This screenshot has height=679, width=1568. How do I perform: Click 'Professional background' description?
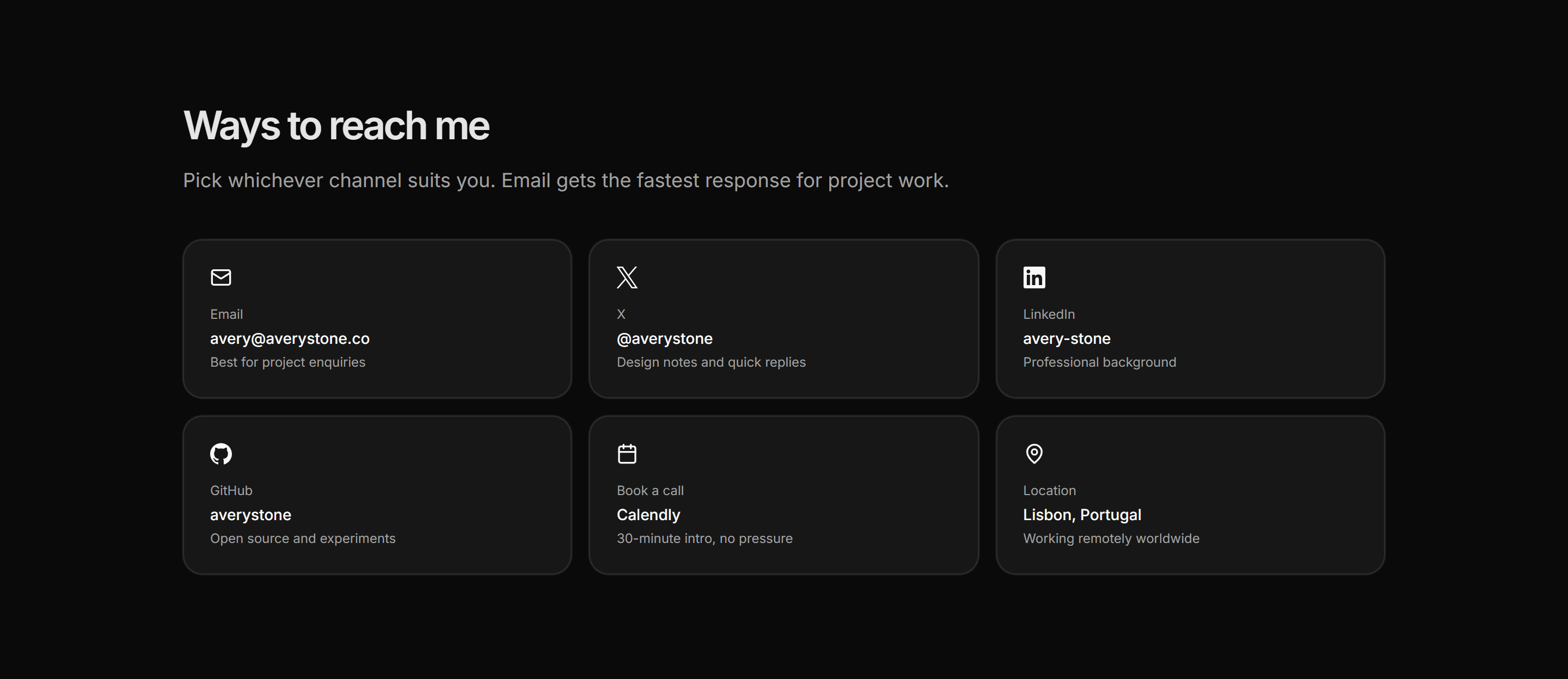click(1099, 362)
